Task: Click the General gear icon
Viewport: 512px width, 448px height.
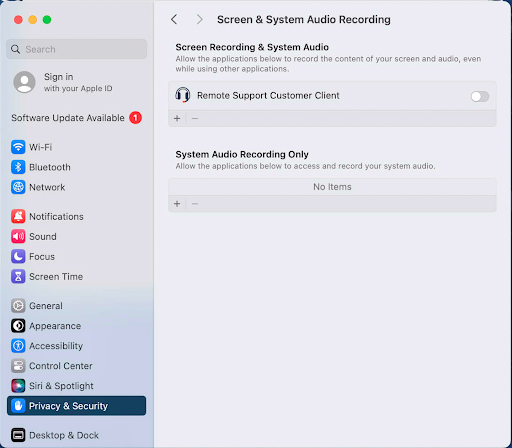Action: 18,306
